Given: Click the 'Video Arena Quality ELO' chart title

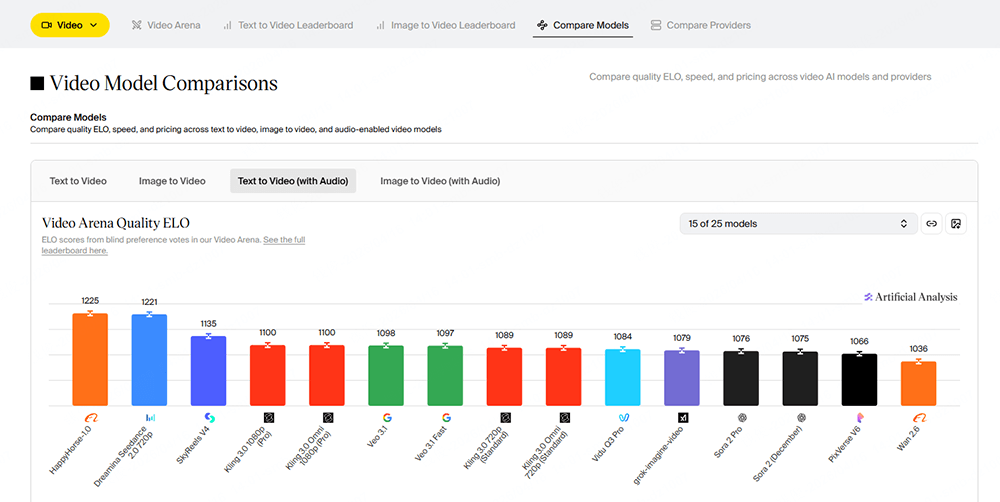Looking at the screenshot, I should [x=116, y=223].
